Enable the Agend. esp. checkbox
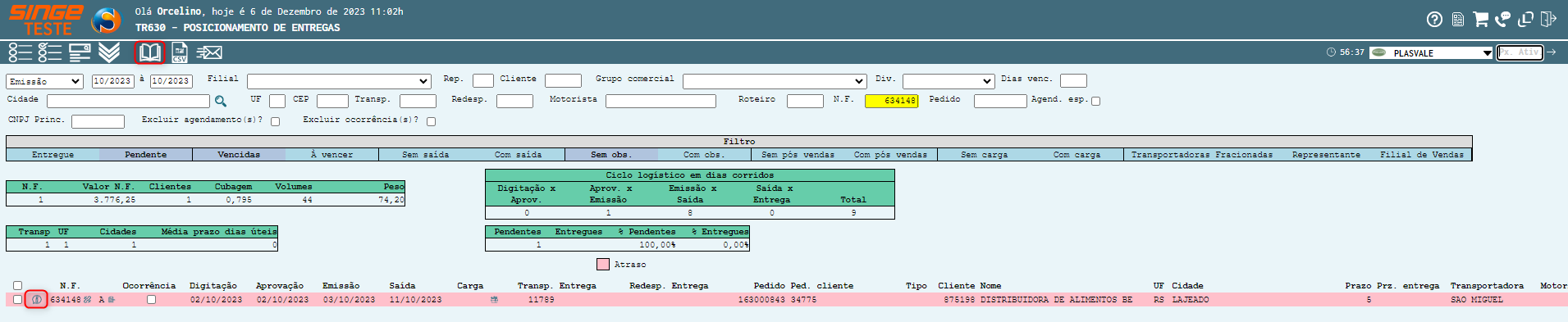 [1096, 101]
